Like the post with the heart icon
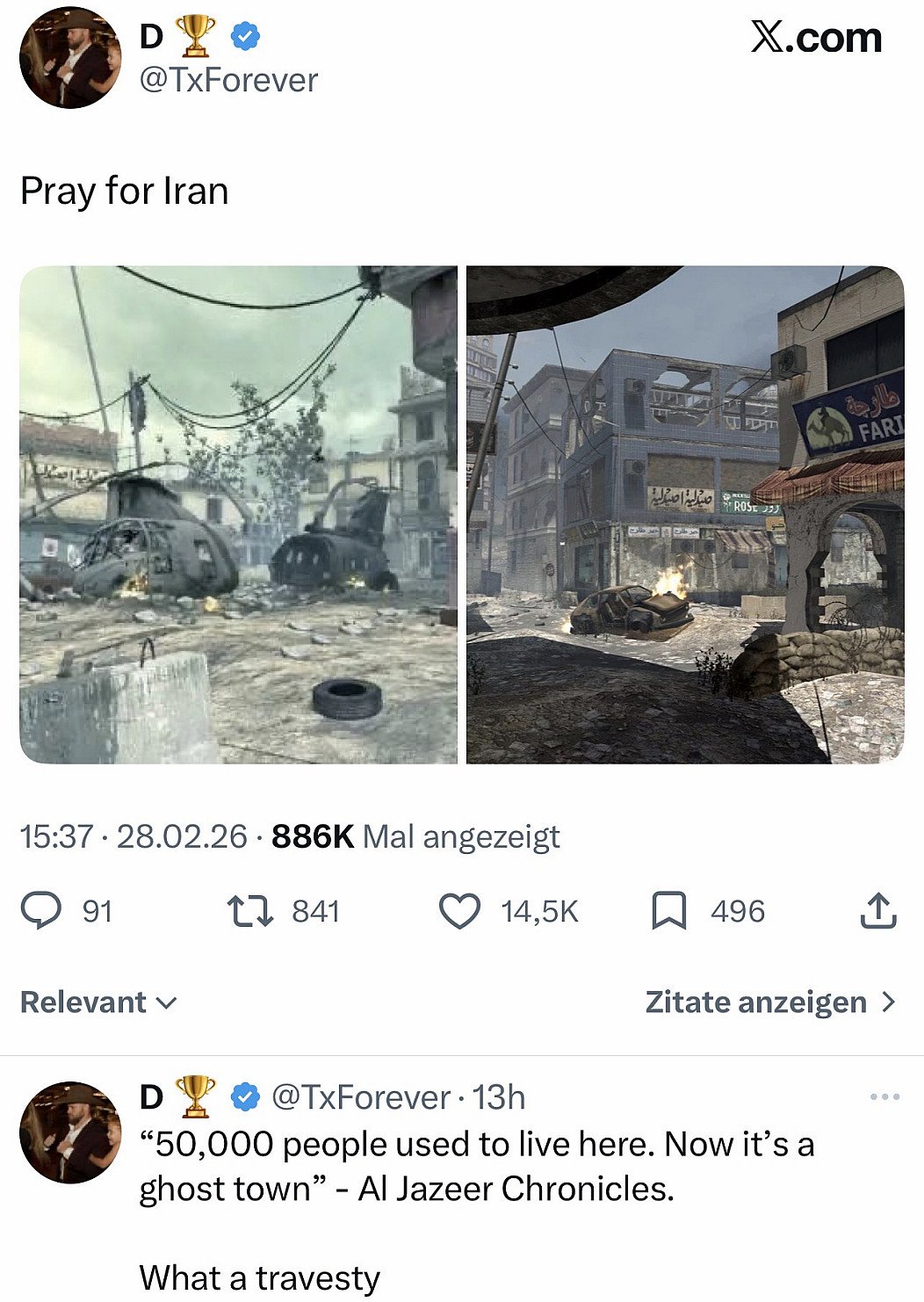 (x=459, y=911)
